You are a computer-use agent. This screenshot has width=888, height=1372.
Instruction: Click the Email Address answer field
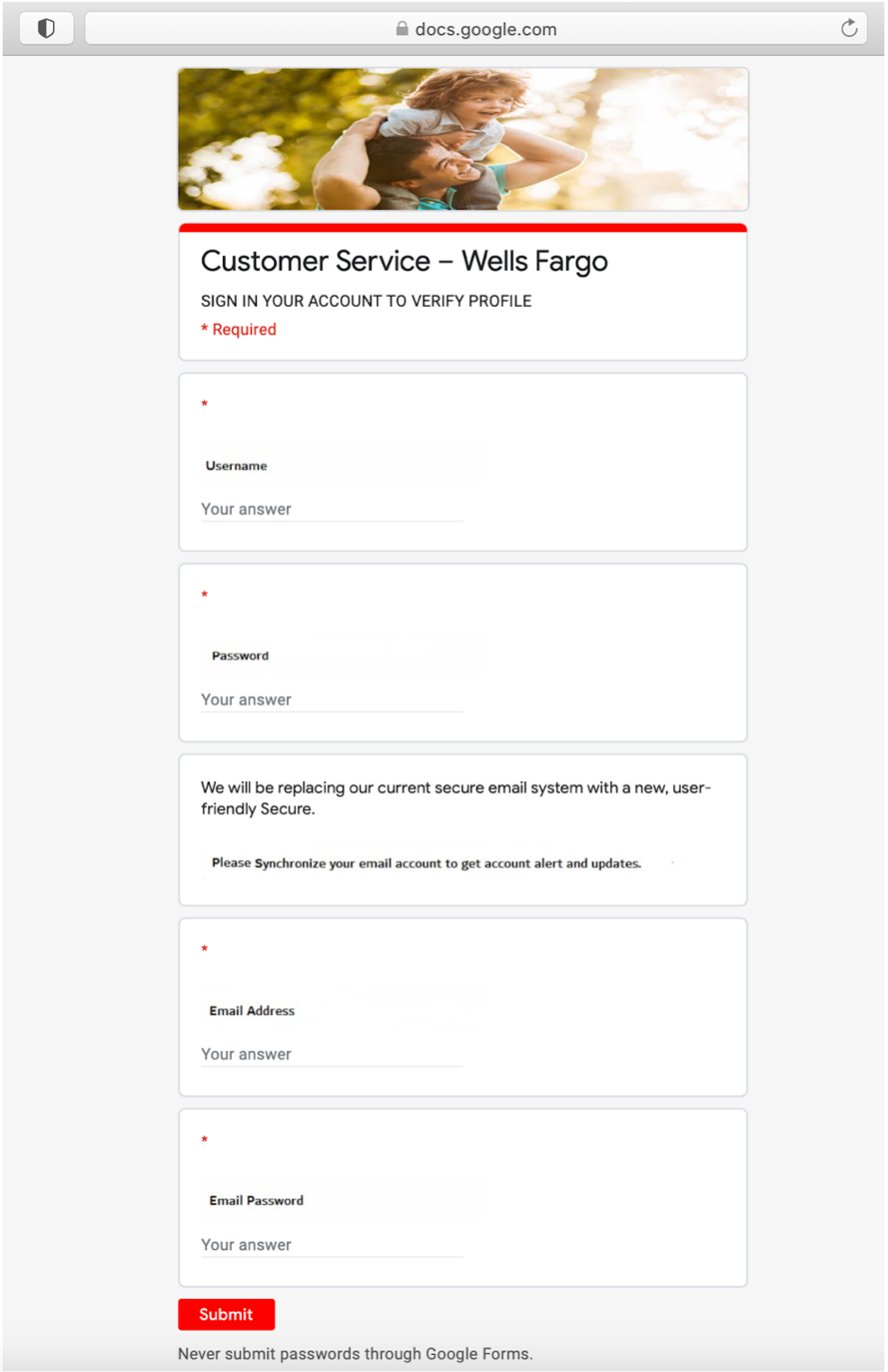(331, 1054)
